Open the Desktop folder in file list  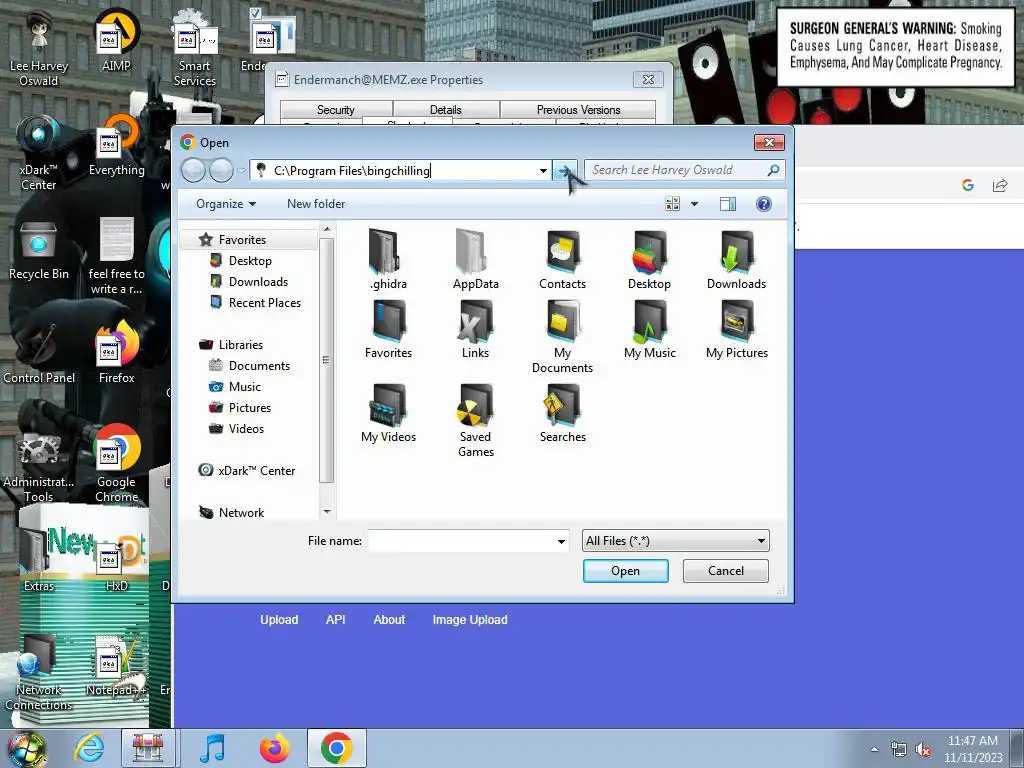coord(649,259)
